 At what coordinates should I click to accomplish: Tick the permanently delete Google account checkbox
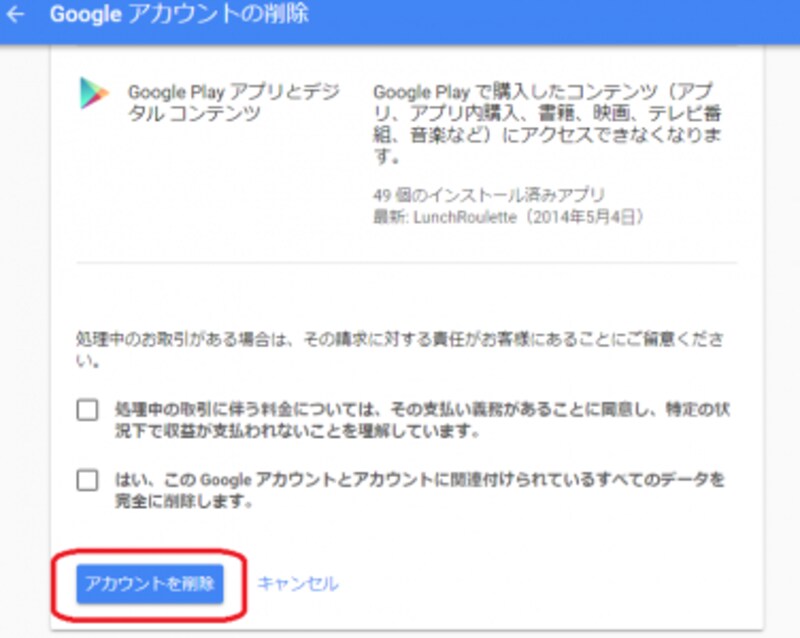pyautogui.click(x=87, y=480)
